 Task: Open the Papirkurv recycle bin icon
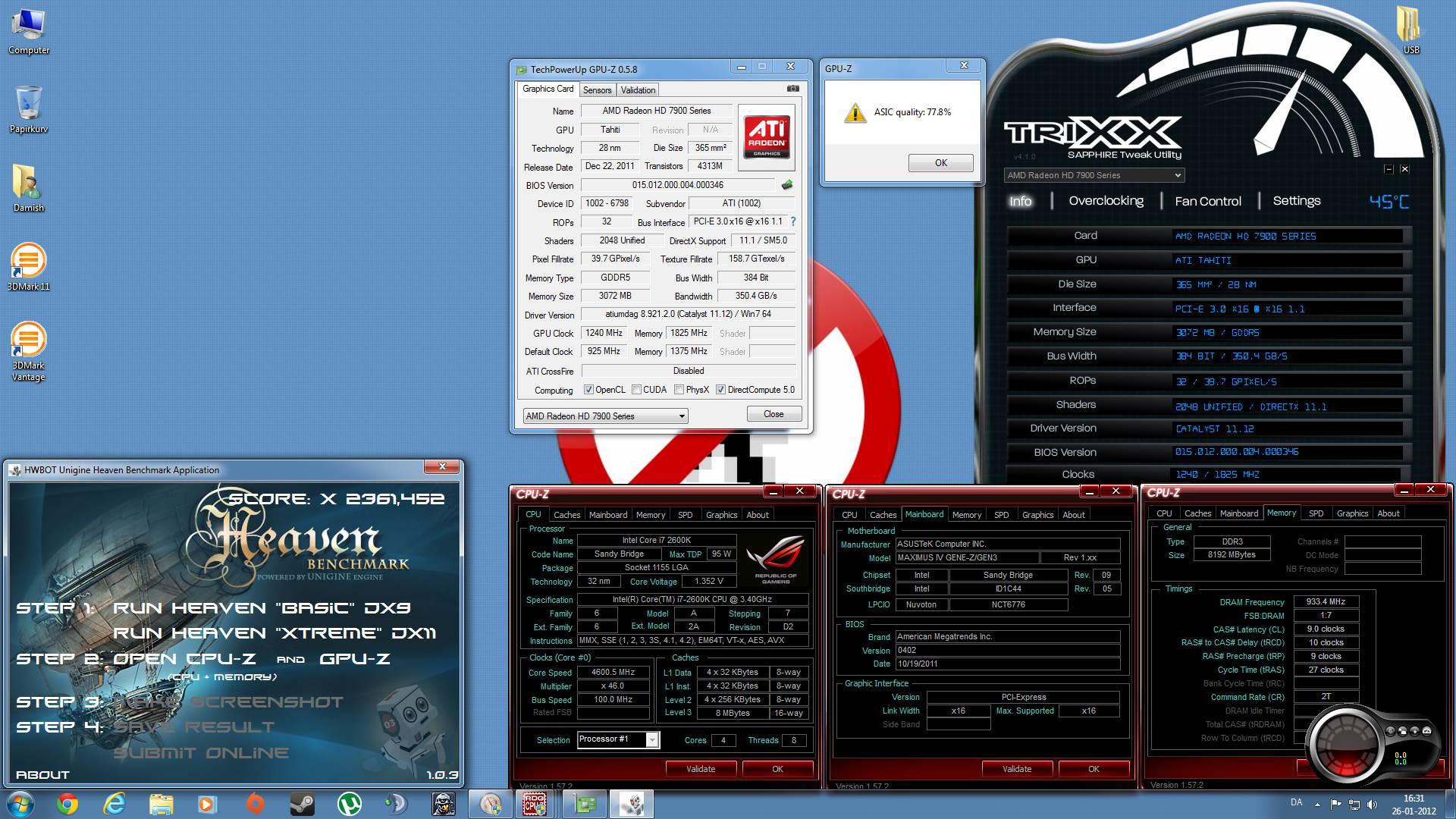[x=29, y=109]
